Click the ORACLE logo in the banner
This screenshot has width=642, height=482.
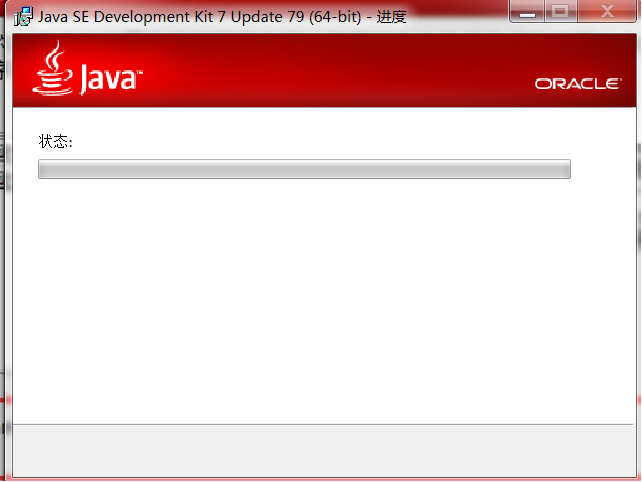pos(578,84)
